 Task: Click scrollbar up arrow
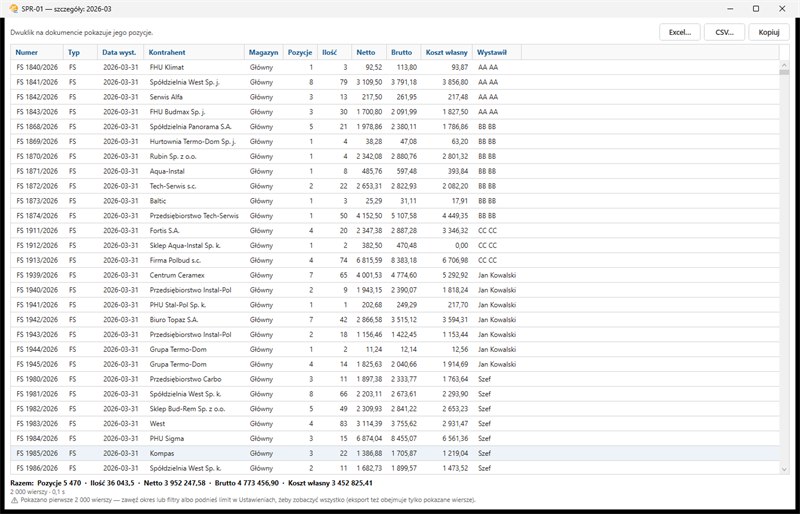(784, 64)
